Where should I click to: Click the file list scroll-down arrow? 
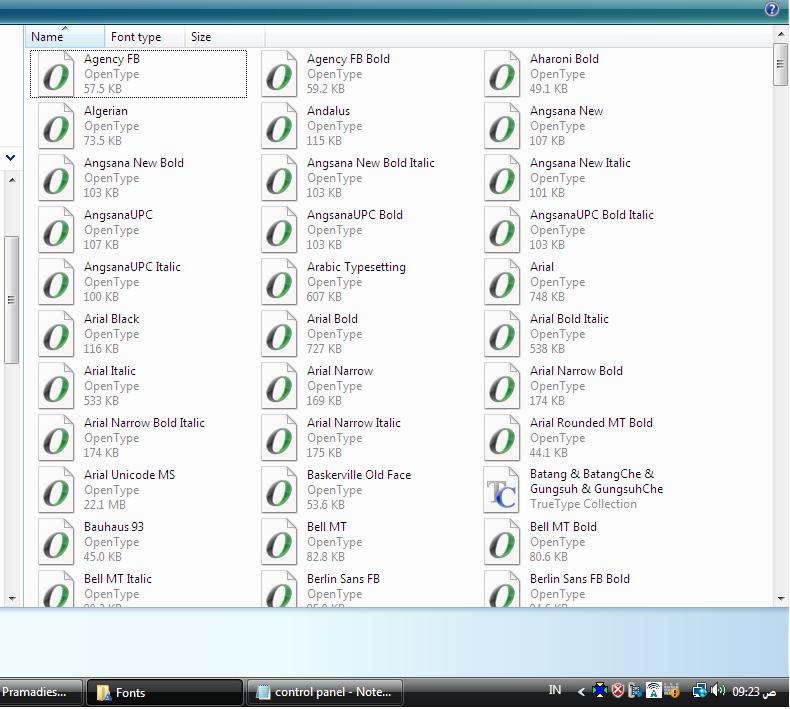coord(781,599)
